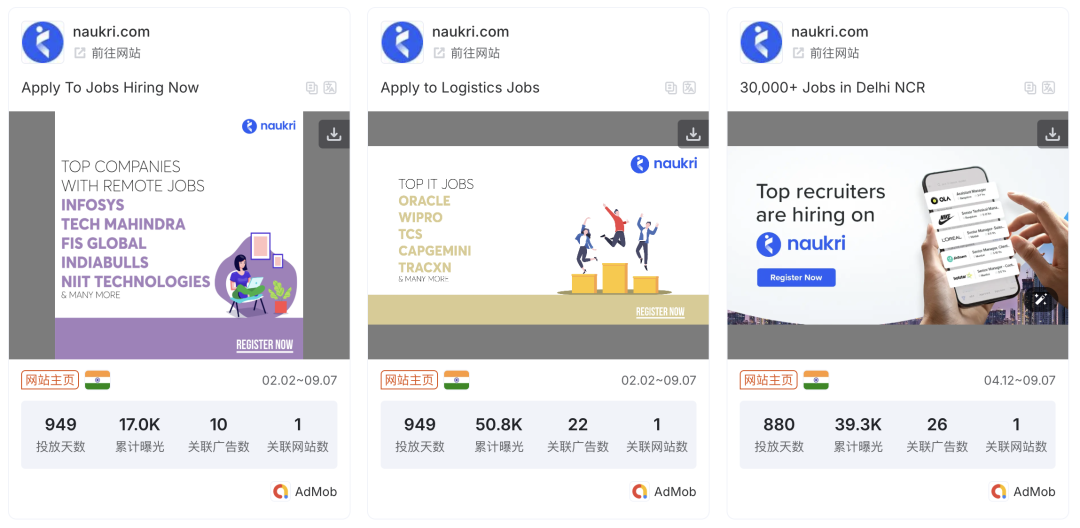Click the India flag on the second card
Screen dimensions: 1080x528
[457, 380]
